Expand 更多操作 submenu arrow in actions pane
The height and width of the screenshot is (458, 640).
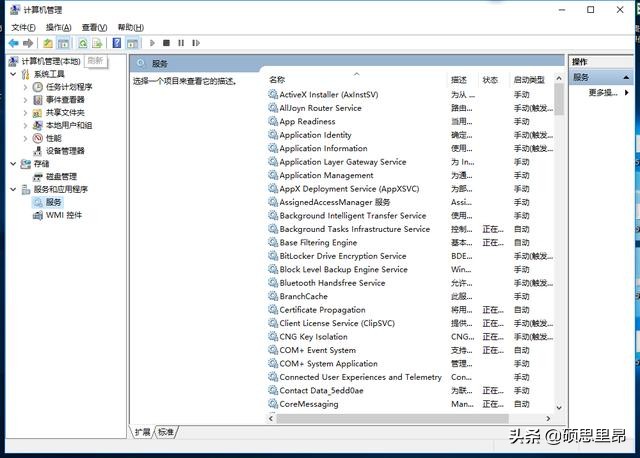[627, 93]
